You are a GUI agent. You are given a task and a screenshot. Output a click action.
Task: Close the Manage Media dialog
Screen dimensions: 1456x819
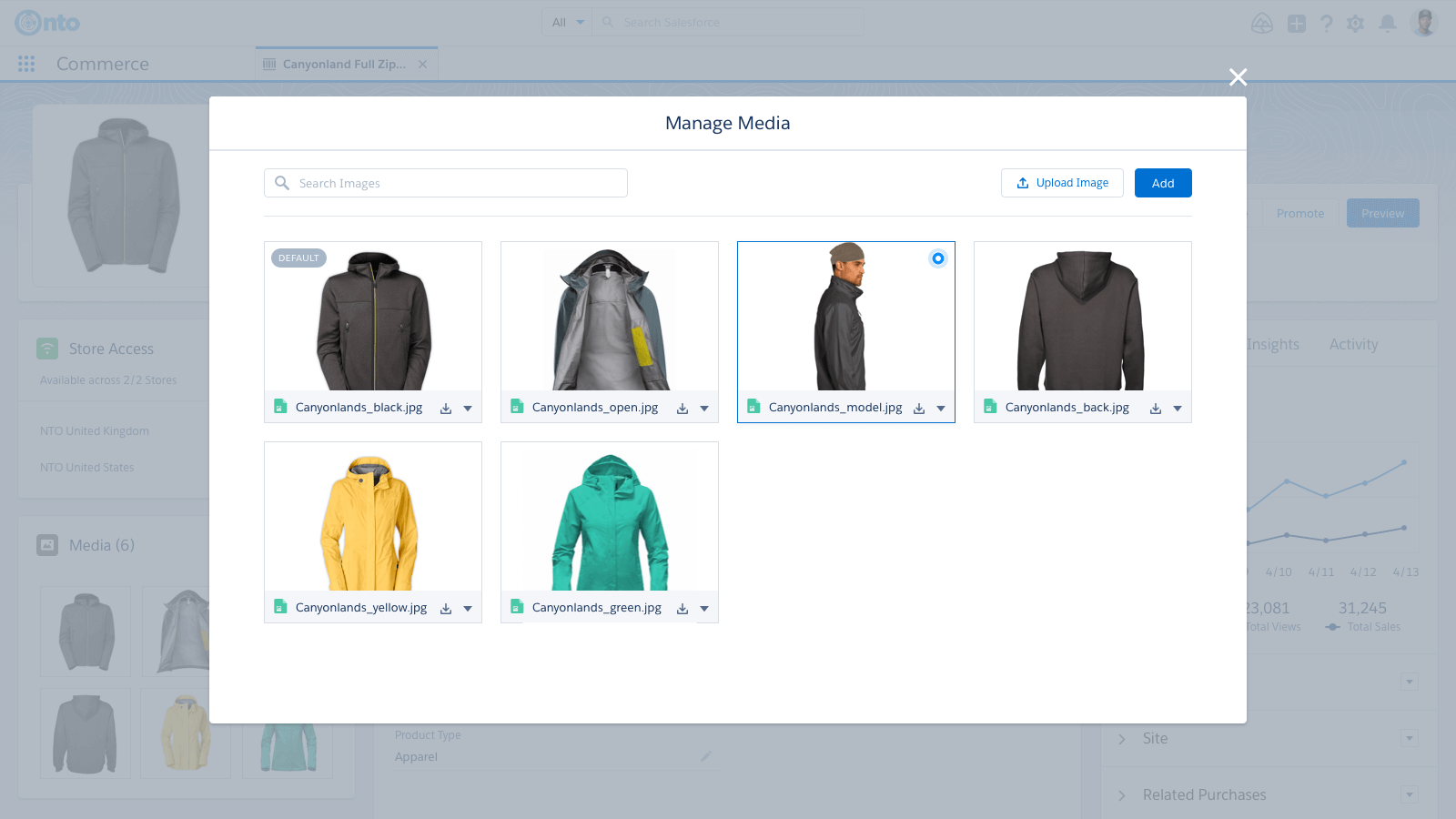pyautogui.click(x=1238, y=77)
